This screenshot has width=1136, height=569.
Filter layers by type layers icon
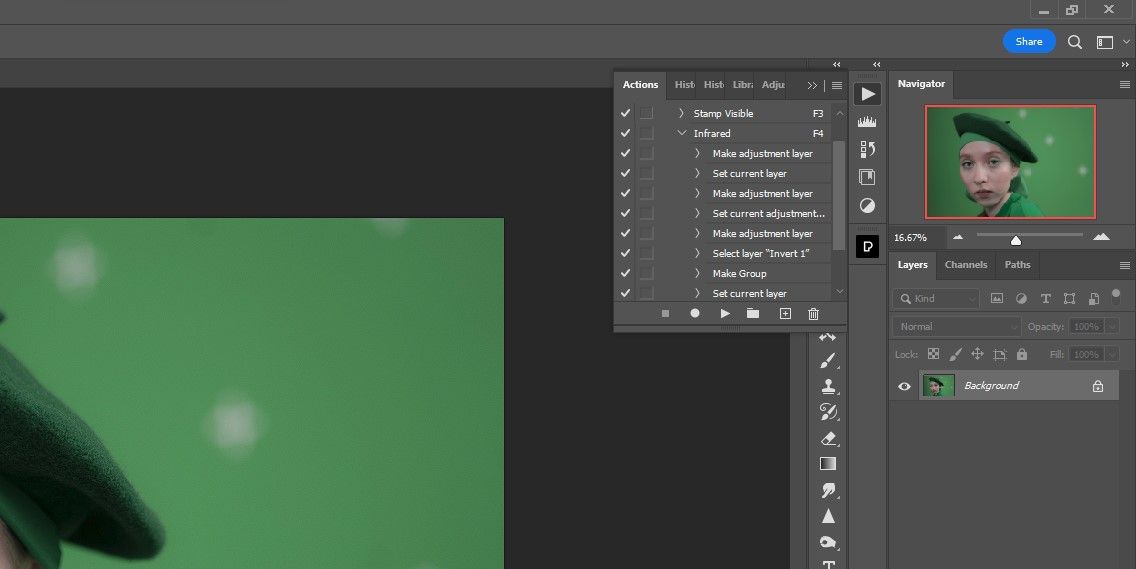pyautogui.click(x=1045, y=298)
